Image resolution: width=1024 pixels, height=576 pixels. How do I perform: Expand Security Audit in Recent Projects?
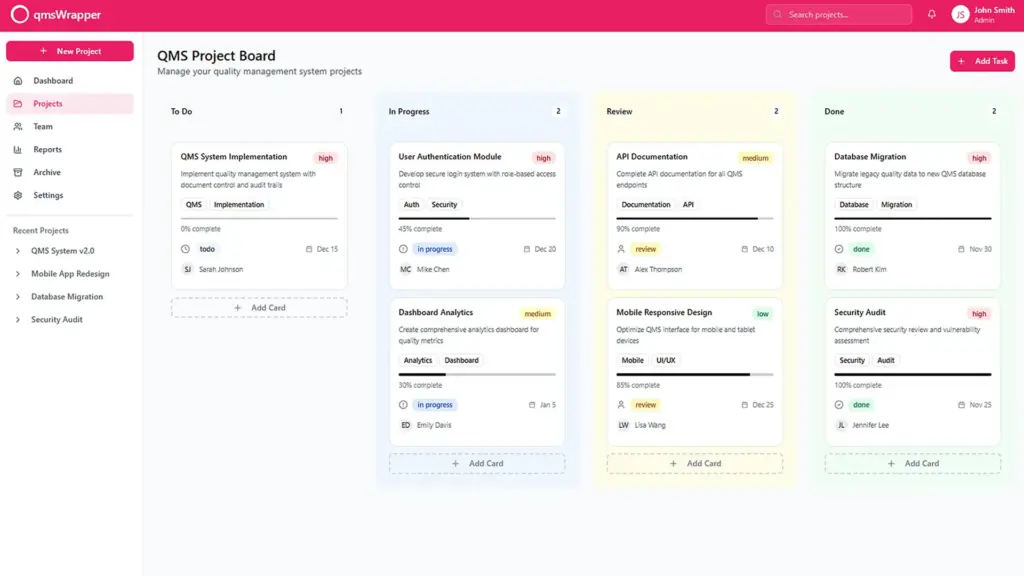point(18,320)
